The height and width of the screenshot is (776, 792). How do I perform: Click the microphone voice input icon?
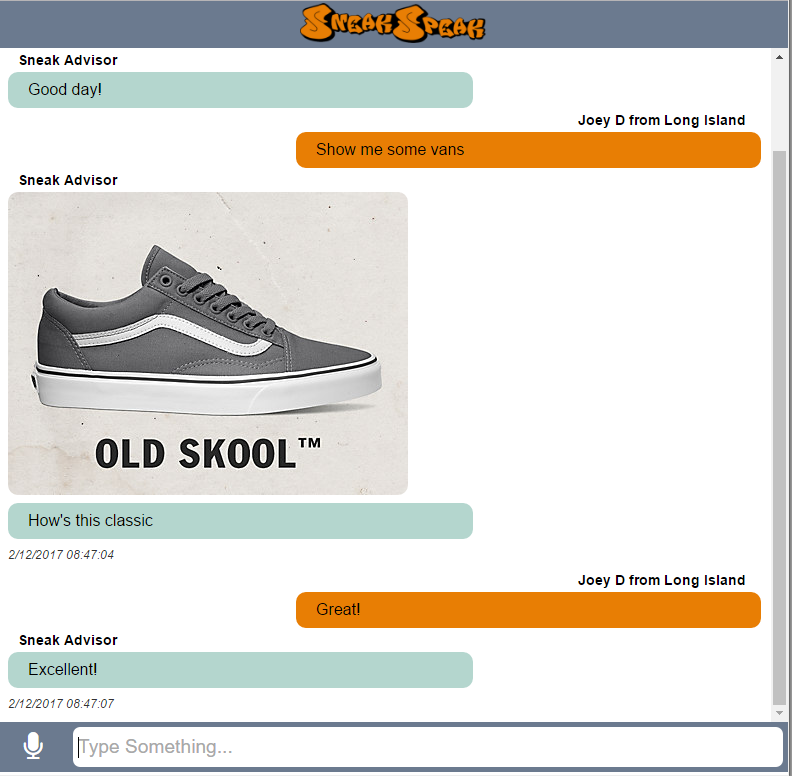click(x=33, y=746)
